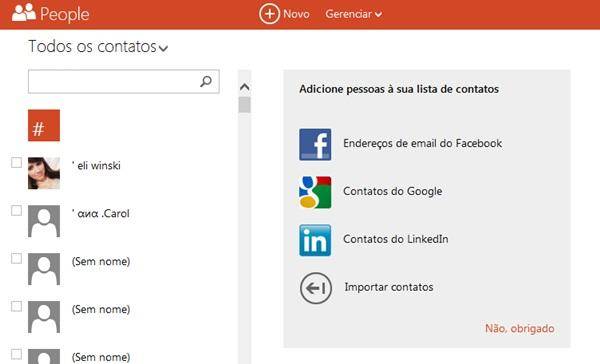Click the contact search input field

[x=124, y=81]
